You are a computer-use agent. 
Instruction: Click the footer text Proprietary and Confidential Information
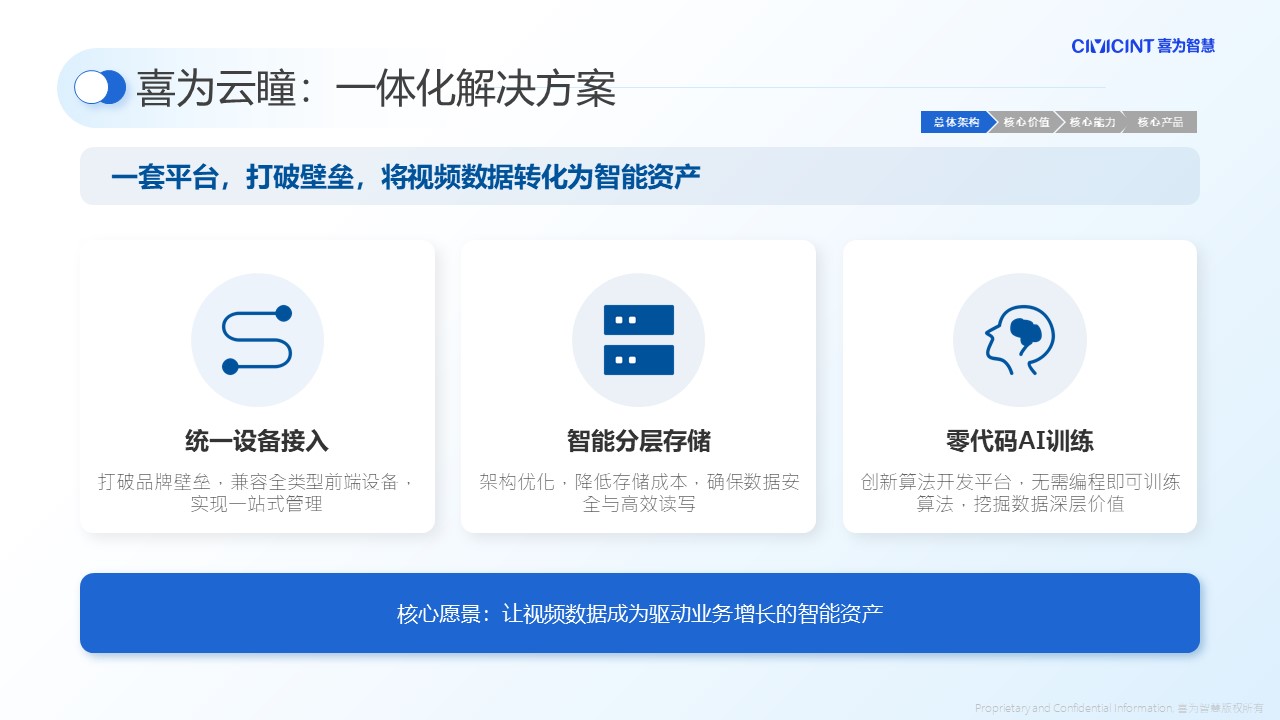coord(1073,708)
